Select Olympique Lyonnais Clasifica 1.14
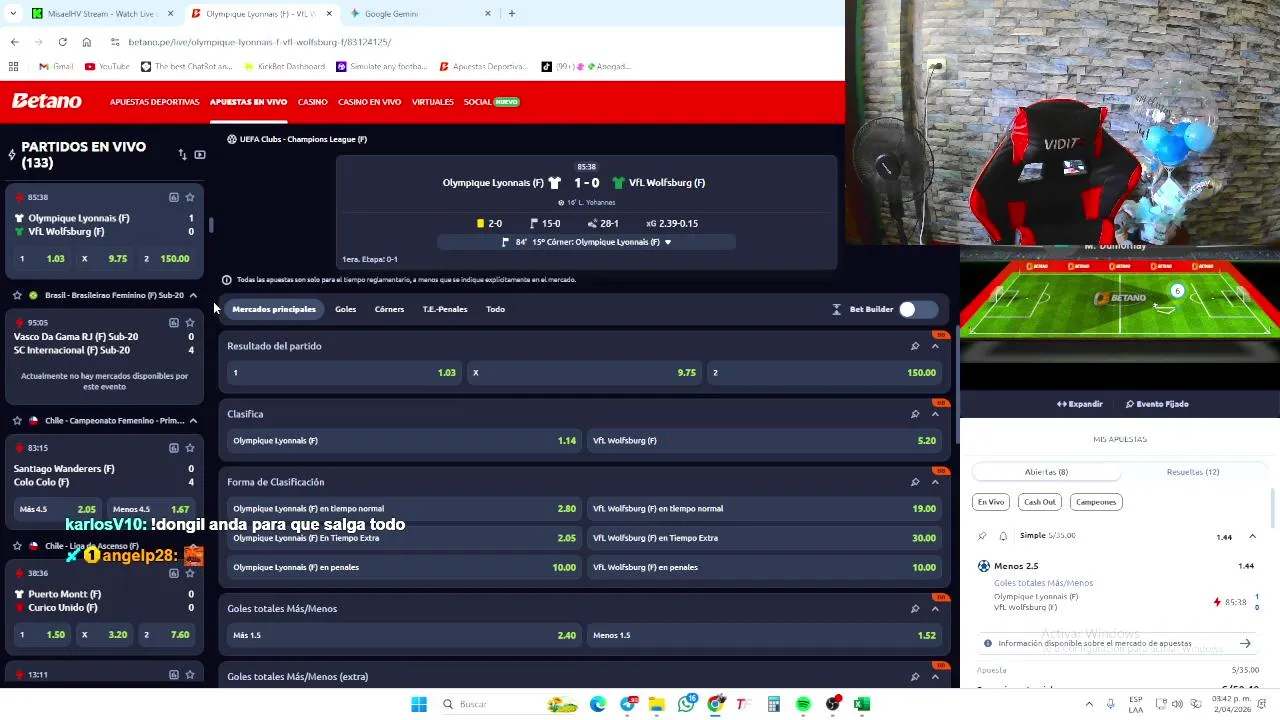 coord(404,441)
